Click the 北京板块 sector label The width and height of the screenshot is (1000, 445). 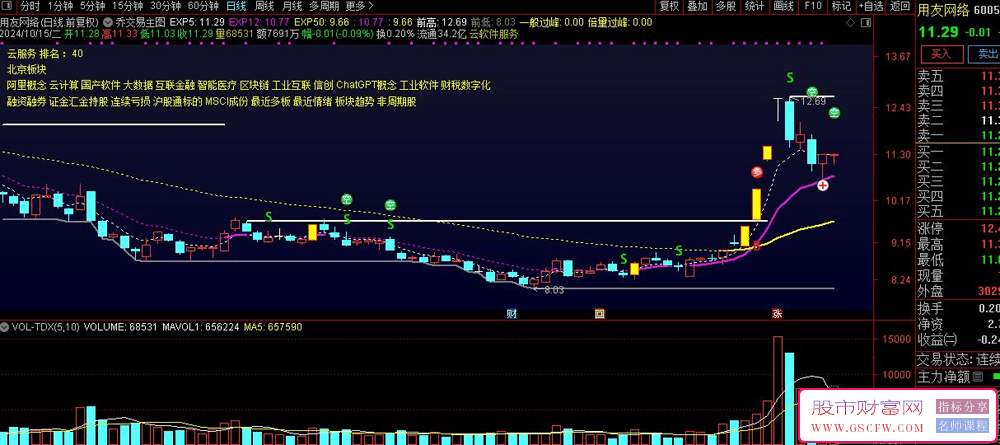click(x=27, y=69)
